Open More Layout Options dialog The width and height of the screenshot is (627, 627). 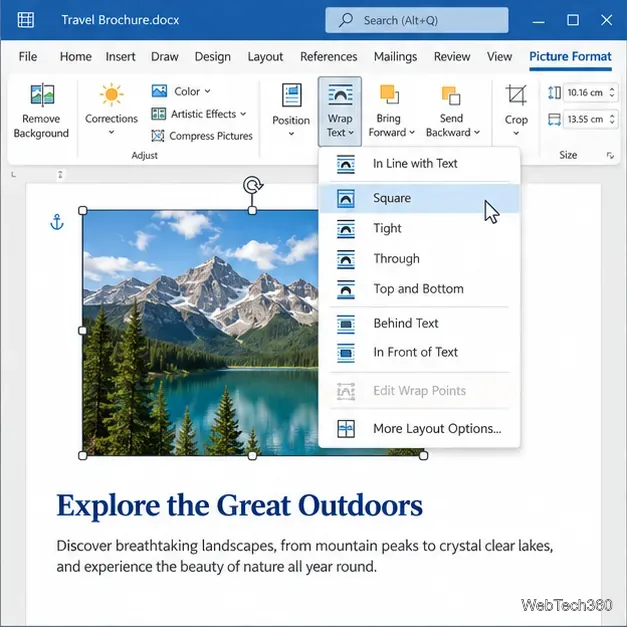(419, 429)
